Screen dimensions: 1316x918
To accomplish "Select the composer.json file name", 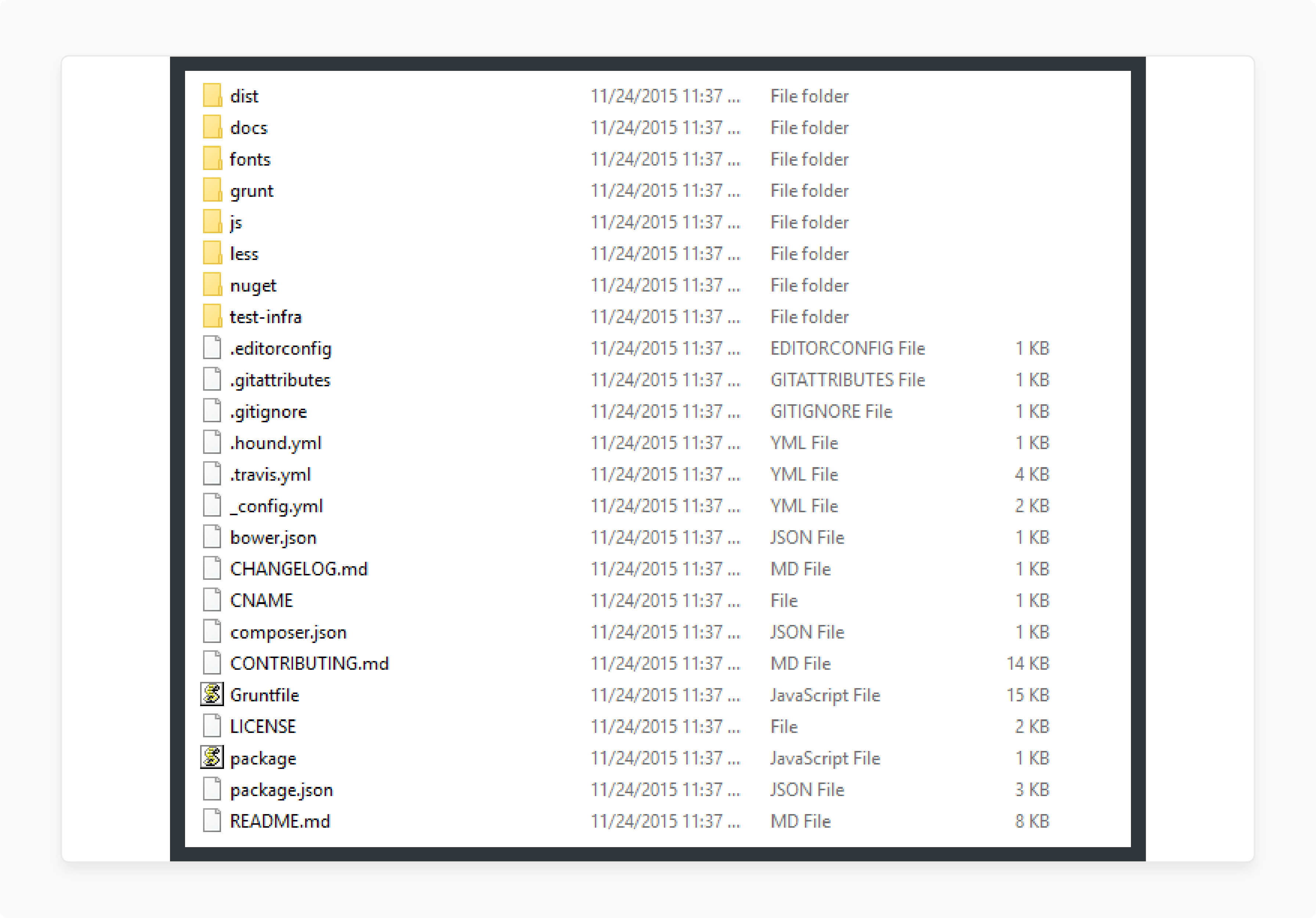I will pos(288,632).
